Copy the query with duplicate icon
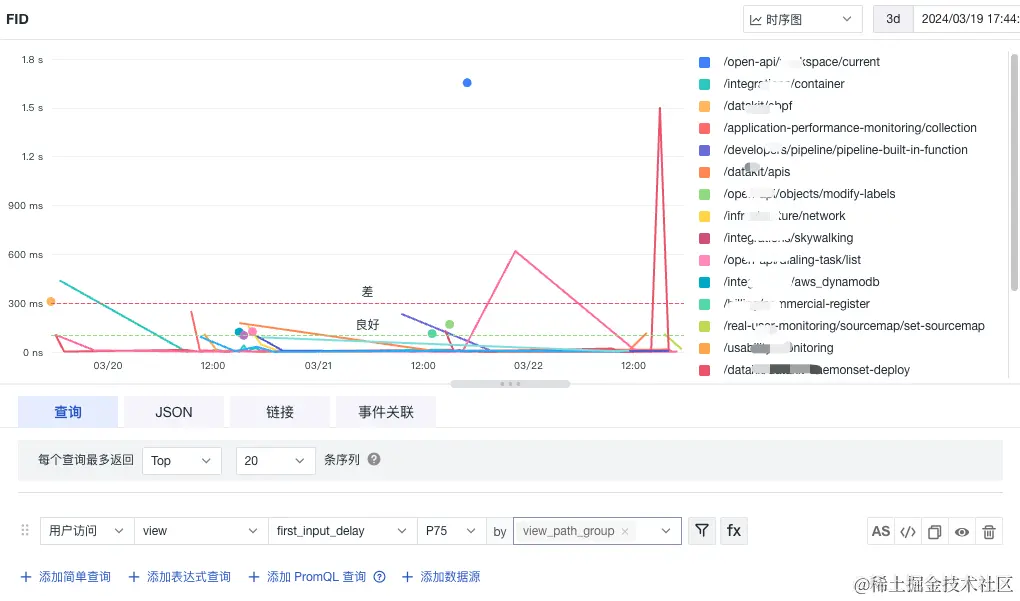1020x601 pixels. click(935, 531)
